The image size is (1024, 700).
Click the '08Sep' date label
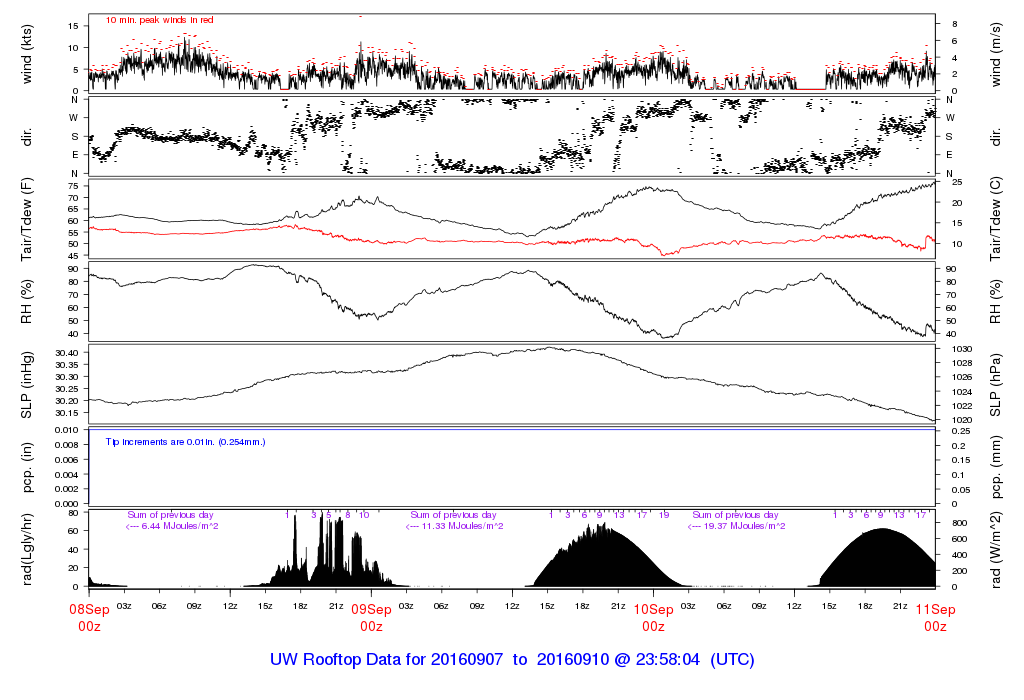click(89, 609)
